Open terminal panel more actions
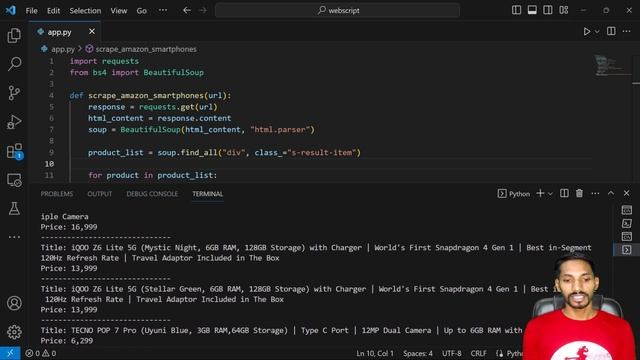This screenshot has width=640, height=360. click(x=596, y=193)
